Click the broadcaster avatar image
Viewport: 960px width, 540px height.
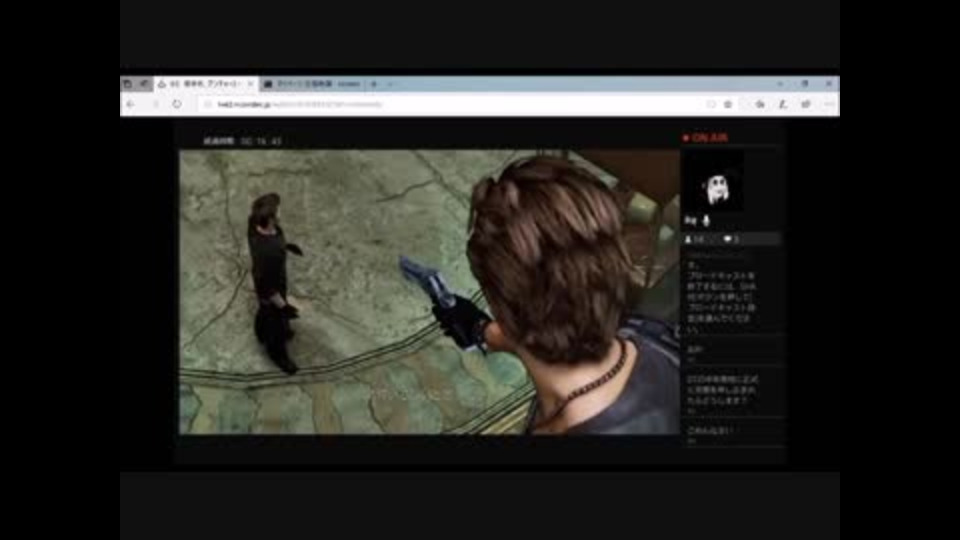click(714, 181)
